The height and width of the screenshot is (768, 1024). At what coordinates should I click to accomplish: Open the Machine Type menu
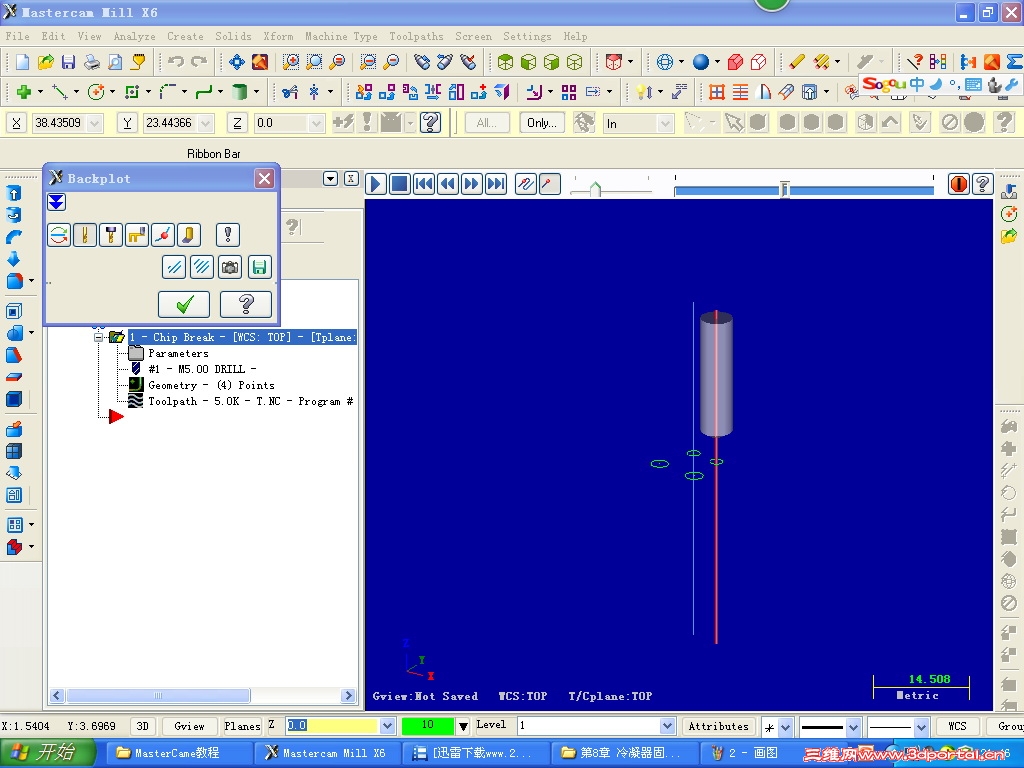coord(341,37)
